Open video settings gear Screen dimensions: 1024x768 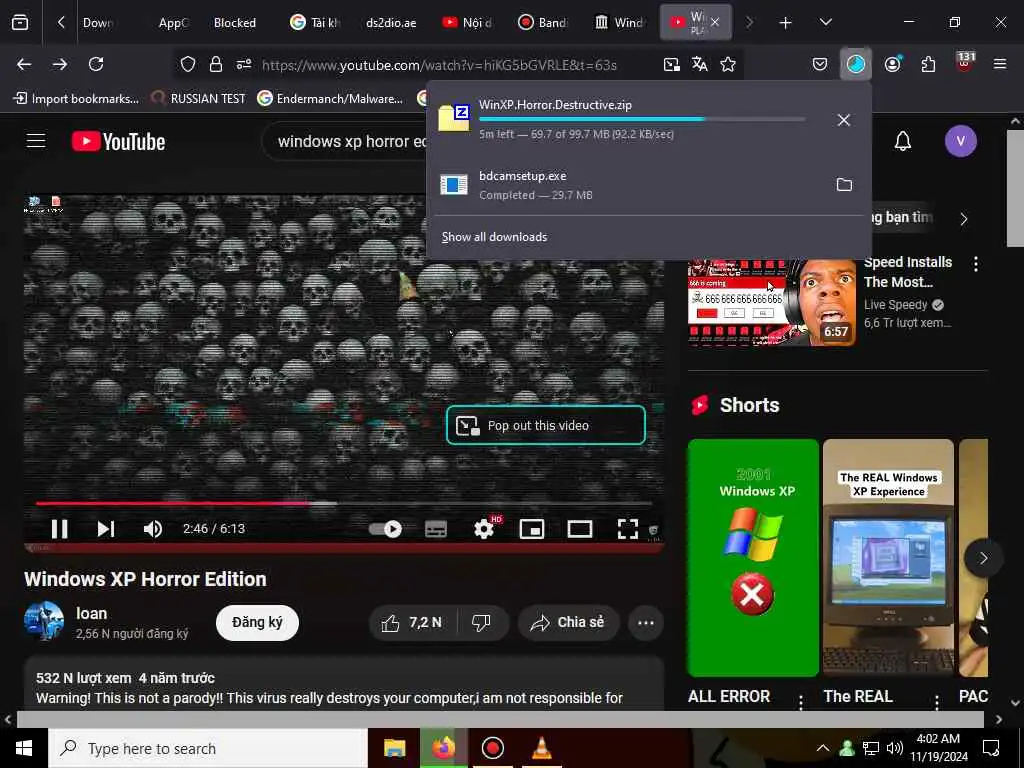coord(484,528)
